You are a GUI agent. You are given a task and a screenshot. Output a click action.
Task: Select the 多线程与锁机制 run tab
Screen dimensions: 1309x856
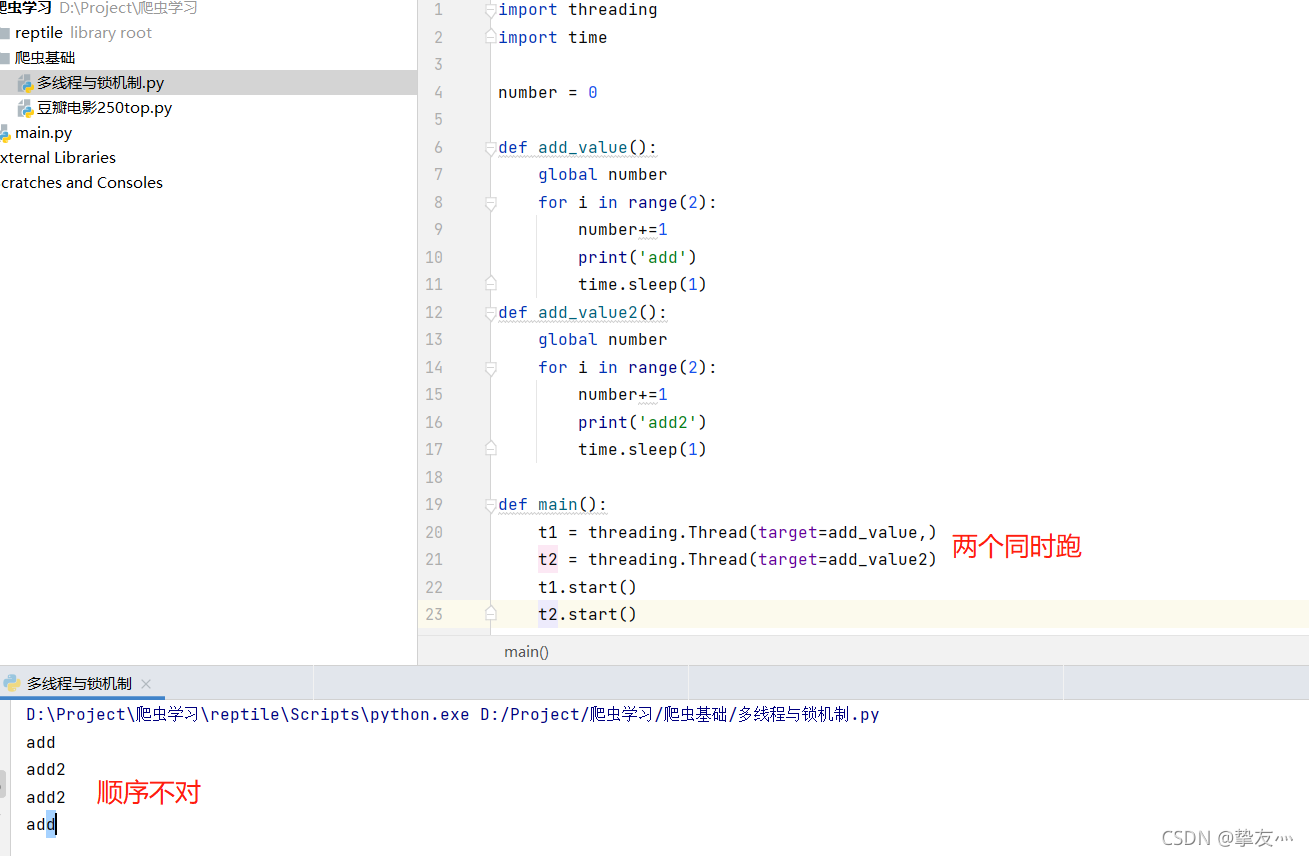click(x=79, y=684)
